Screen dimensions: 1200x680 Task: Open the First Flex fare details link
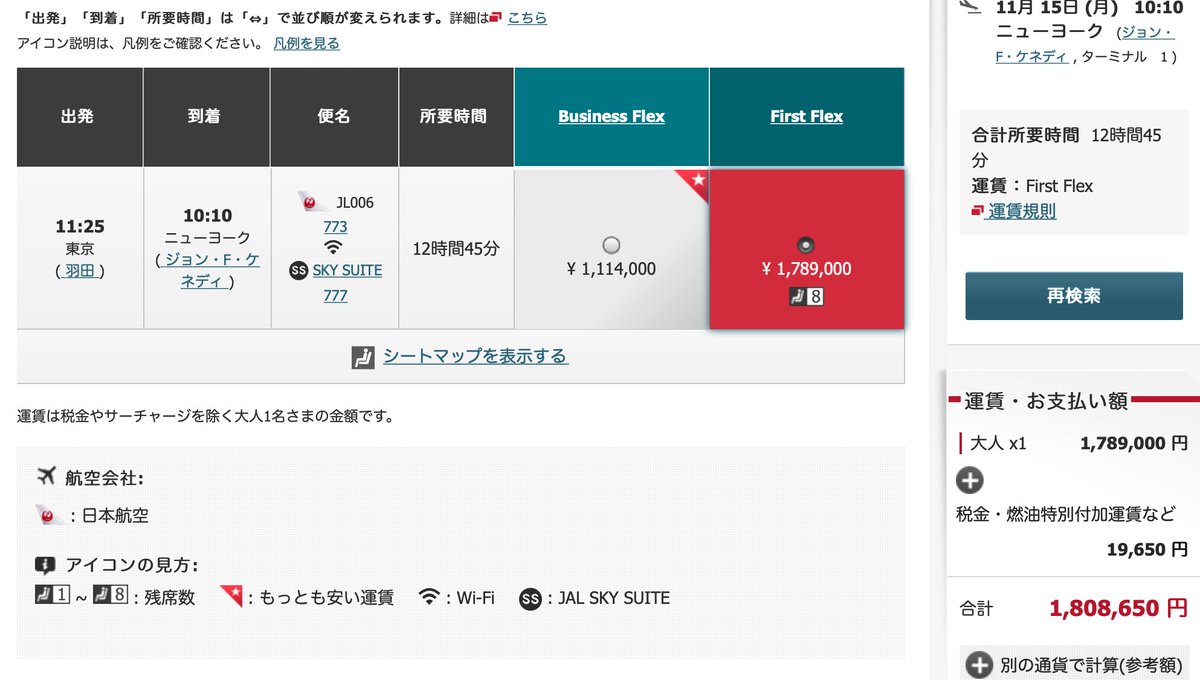pos(806,116)
